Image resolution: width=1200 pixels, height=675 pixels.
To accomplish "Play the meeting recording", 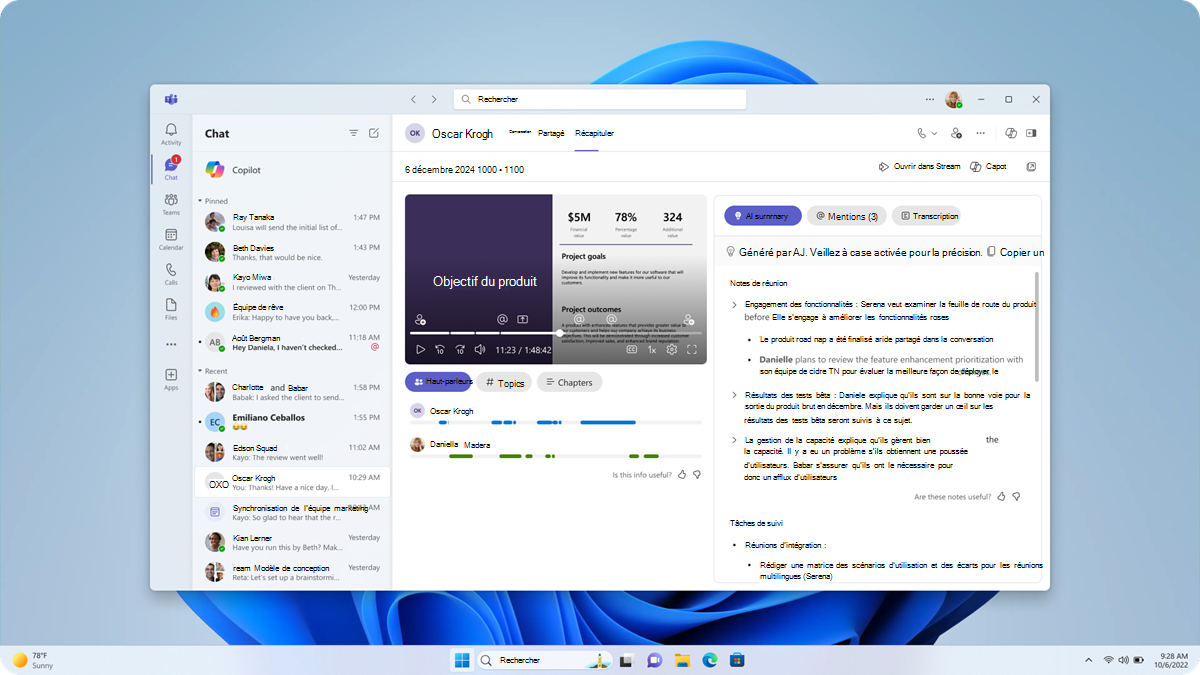I will (x=420, y=349).
